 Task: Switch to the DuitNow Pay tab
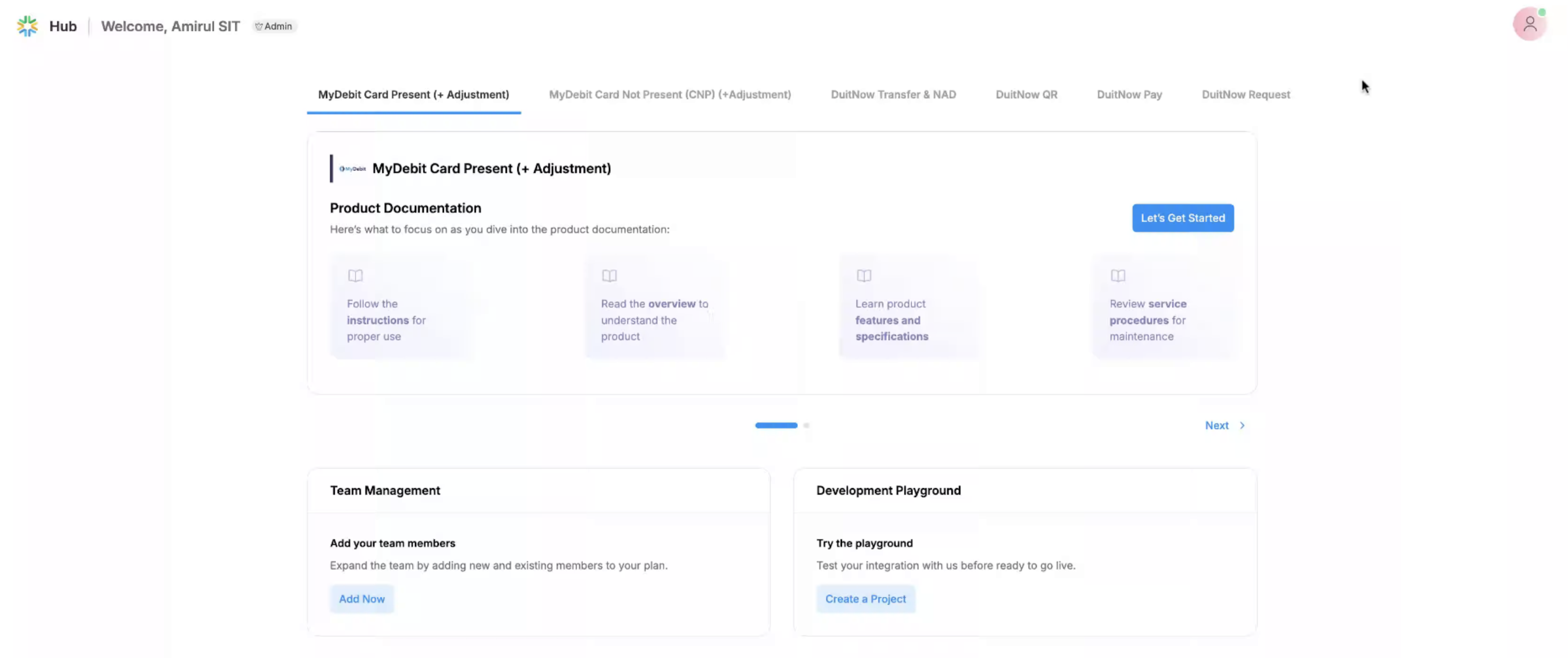coord(1129,94)
